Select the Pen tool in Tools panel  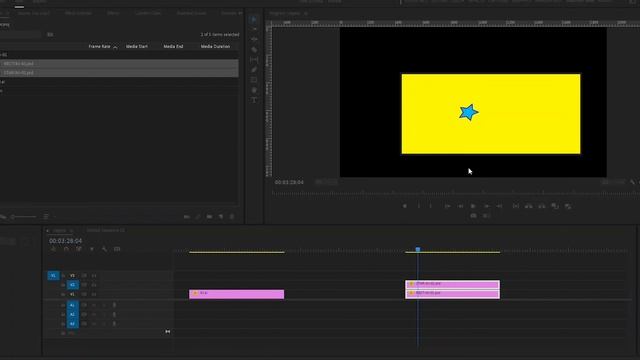[x=254, y=70]
